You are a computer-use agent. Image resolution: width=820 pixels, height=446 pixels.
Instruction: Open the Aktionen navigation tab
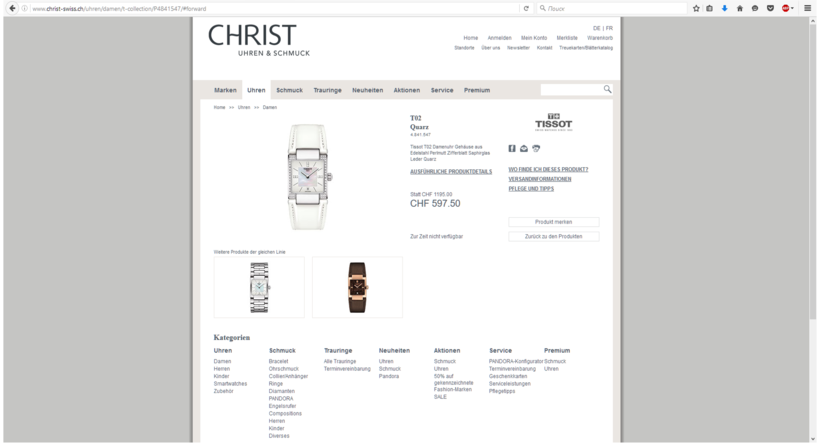point(407,90)
